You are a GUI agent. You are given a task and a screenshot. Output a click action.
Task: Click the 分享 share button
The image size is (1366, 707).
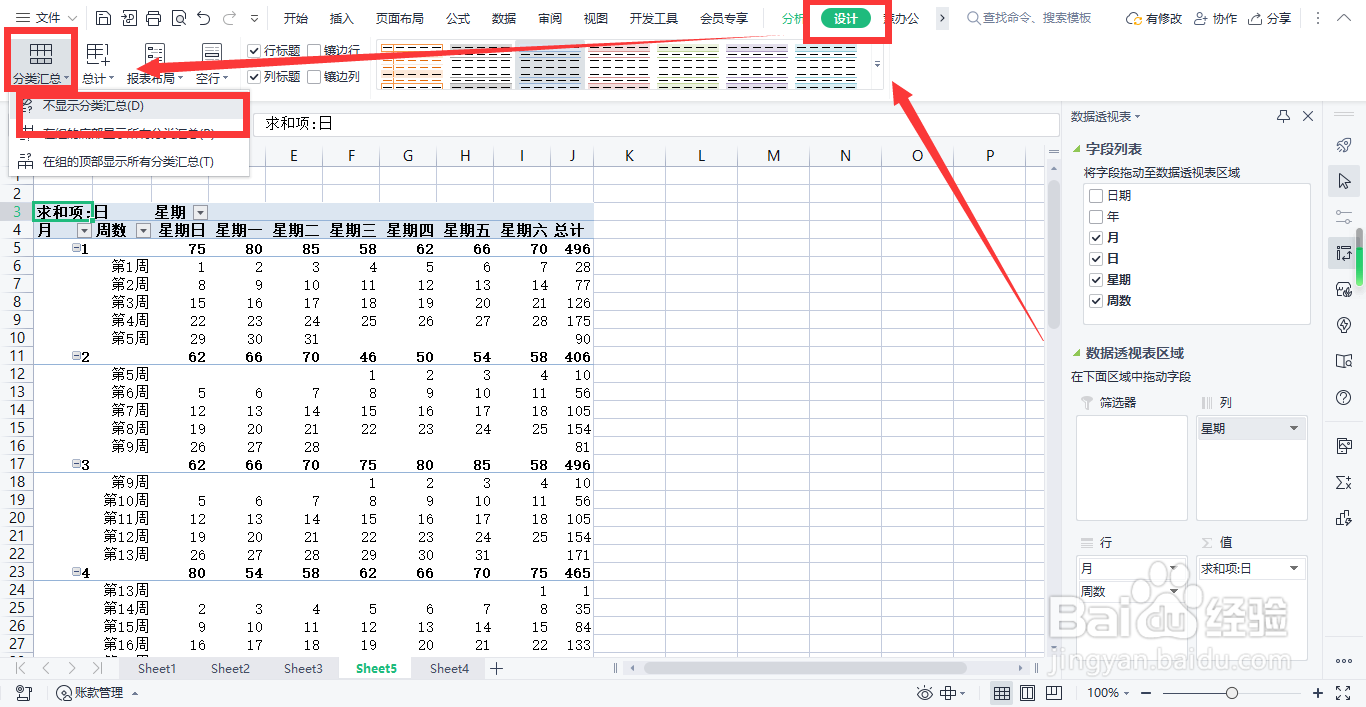point(1271,18)
